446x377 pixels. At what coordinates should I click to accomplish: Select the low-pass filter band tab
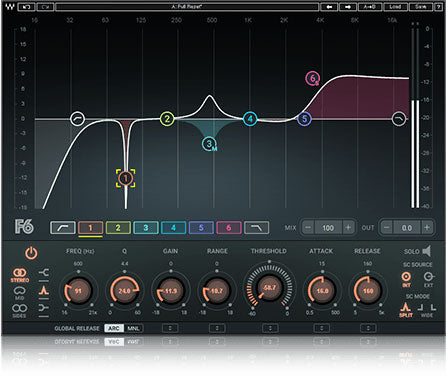click(256, 228)
